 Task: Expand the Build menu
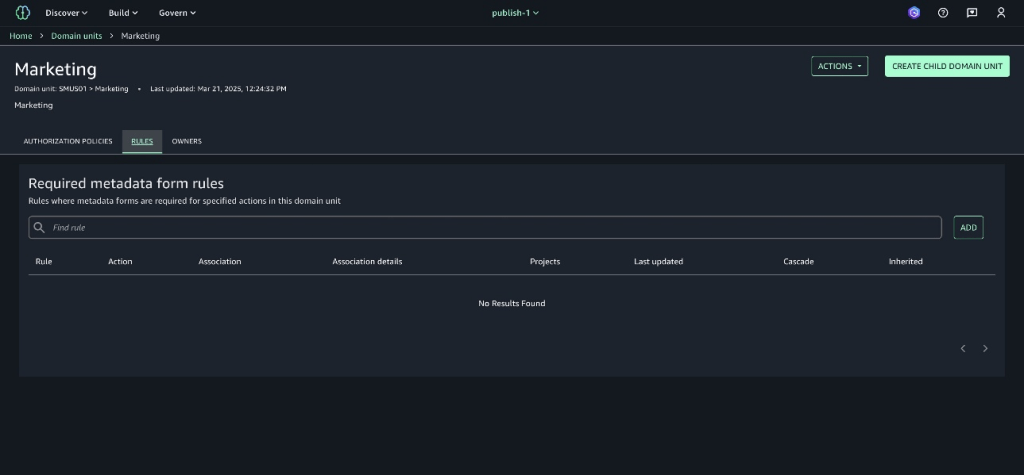(123, 13)
